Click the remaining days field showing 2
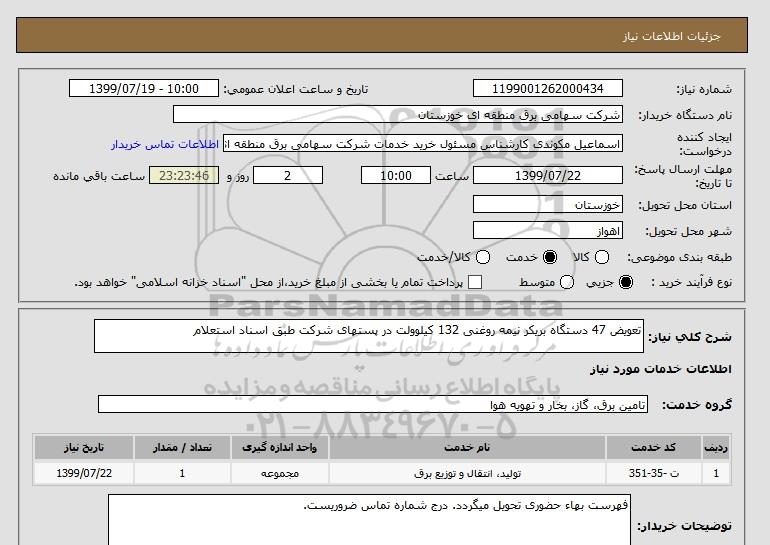The width and height of the screenshot is (770, 545). (x=287, y=175)
